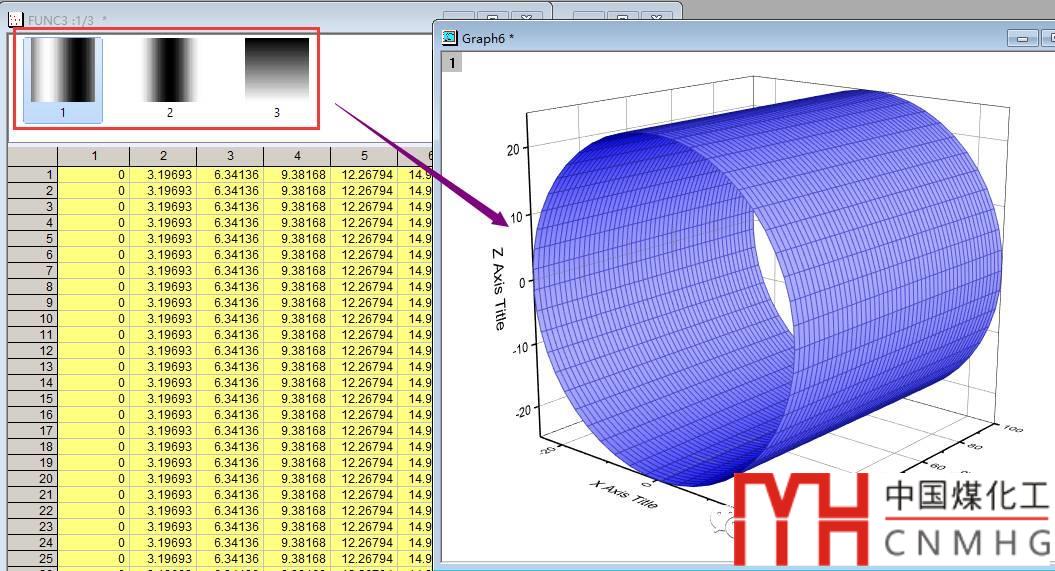
Task: Select matrix object thumbnail 3
Action: coord(277,72)
